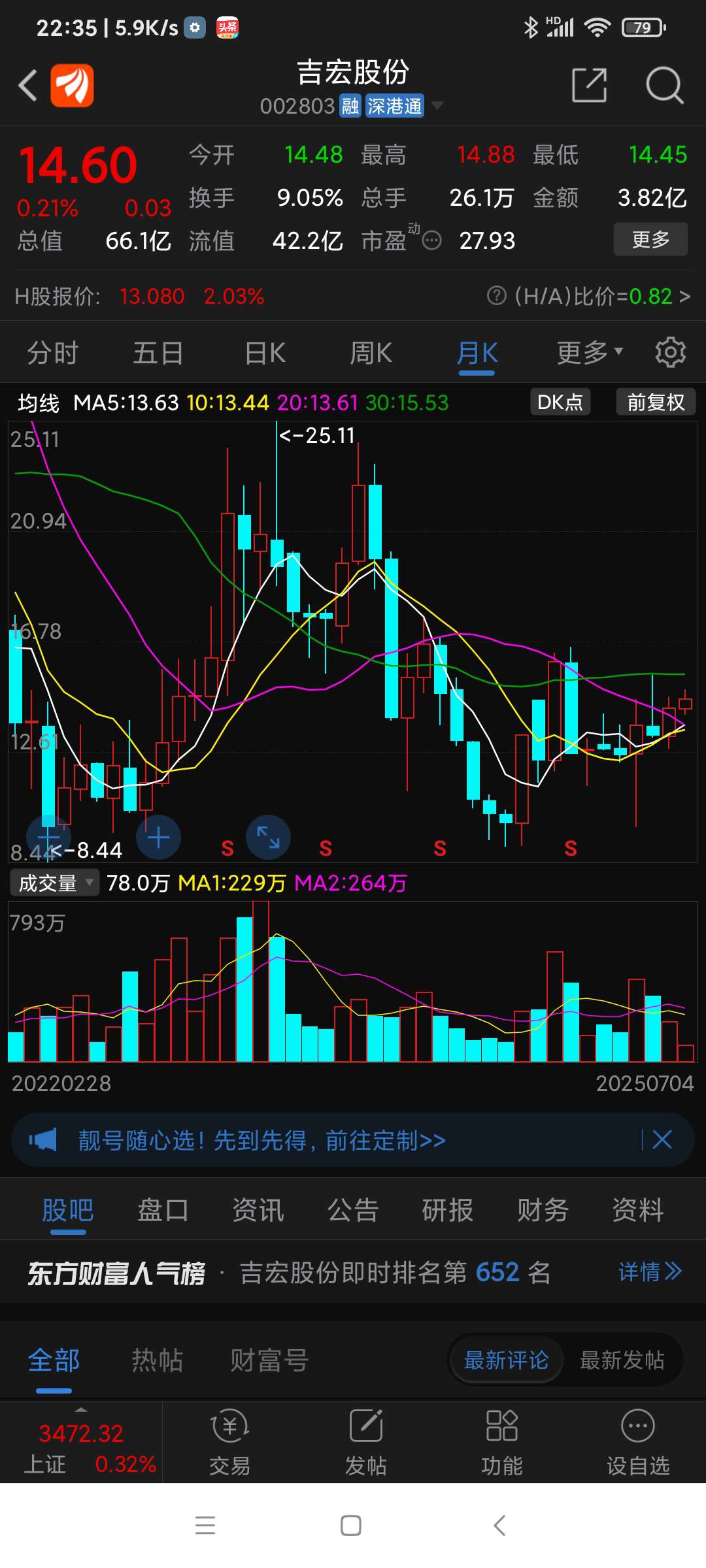The image size is (706, 1568).
Task: Open the H/A ratio help question icon
Action: 497,296
